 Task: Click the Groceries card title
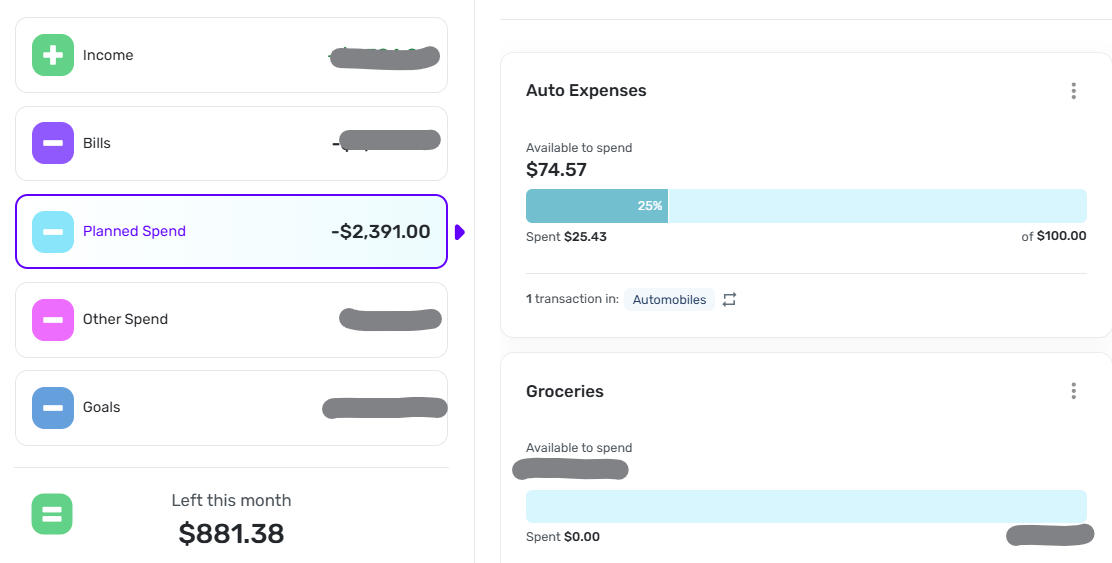565,391
